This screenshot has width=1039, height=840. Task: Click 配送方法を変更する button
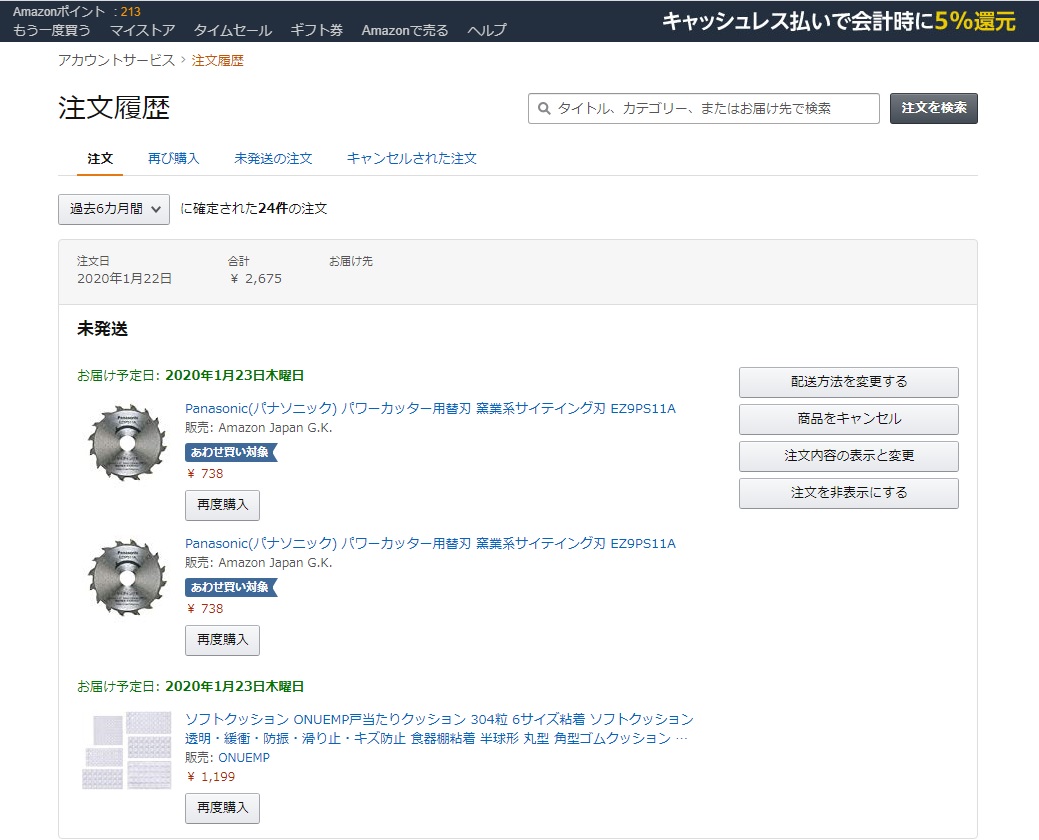click(849, 382)
